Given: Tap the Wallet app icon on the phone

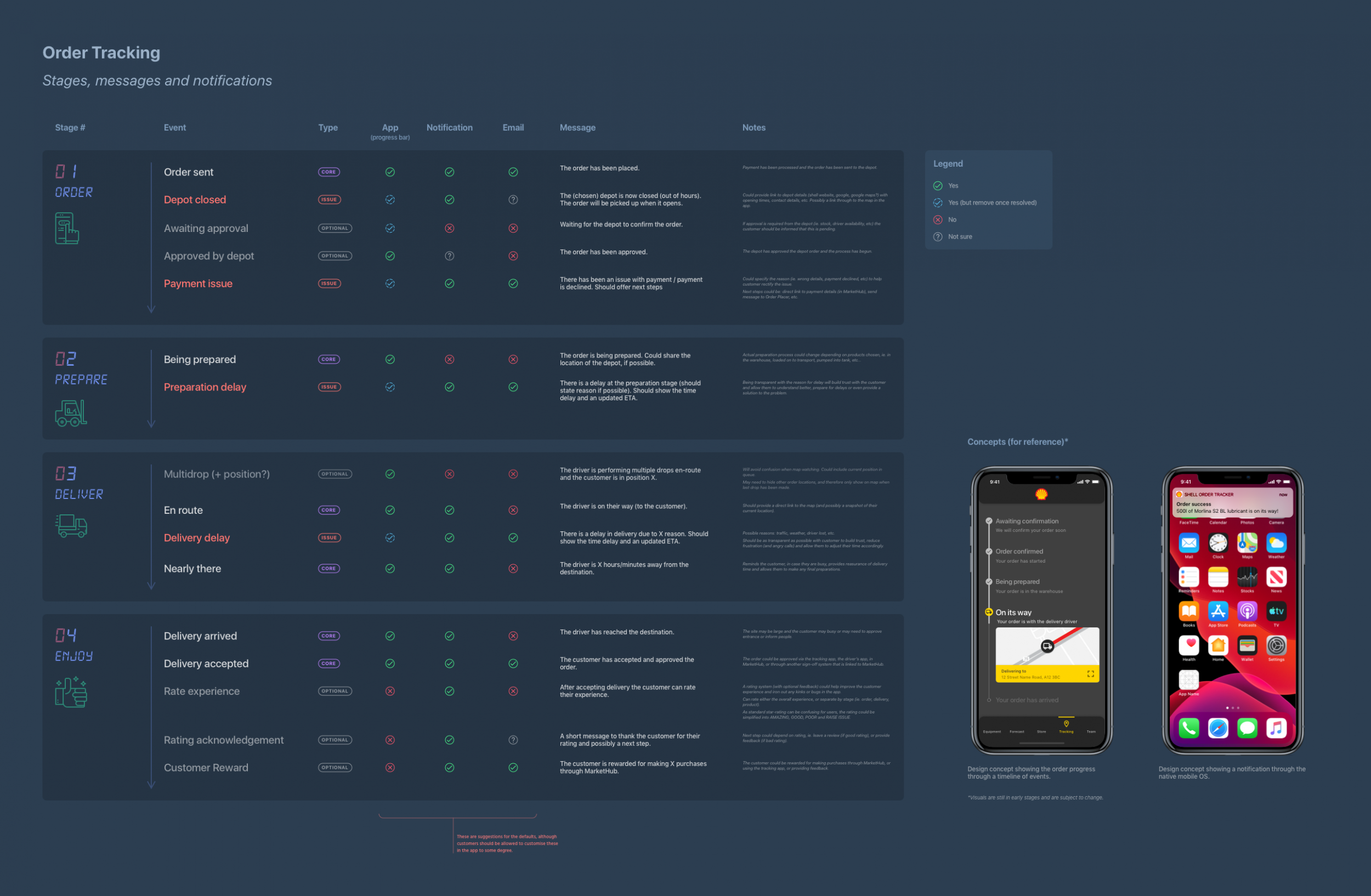Looking at the screenshot, I should (x=1247, y=645).
